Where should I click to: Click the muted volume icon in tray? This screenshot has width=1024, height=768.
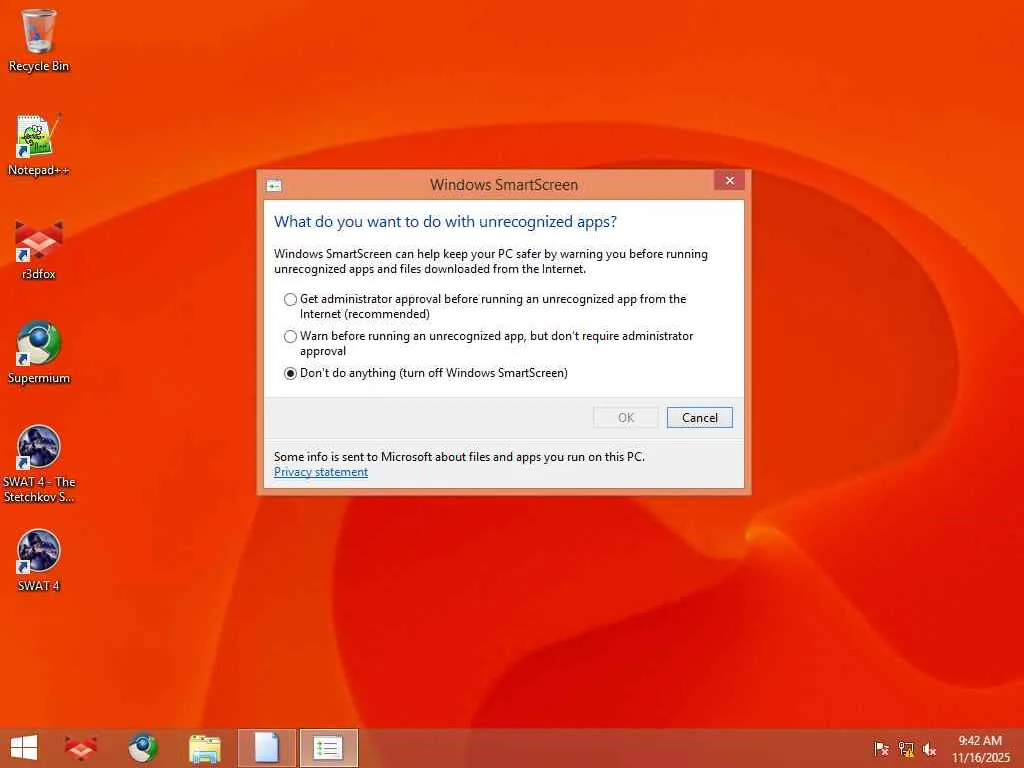(x=929, y=749)
